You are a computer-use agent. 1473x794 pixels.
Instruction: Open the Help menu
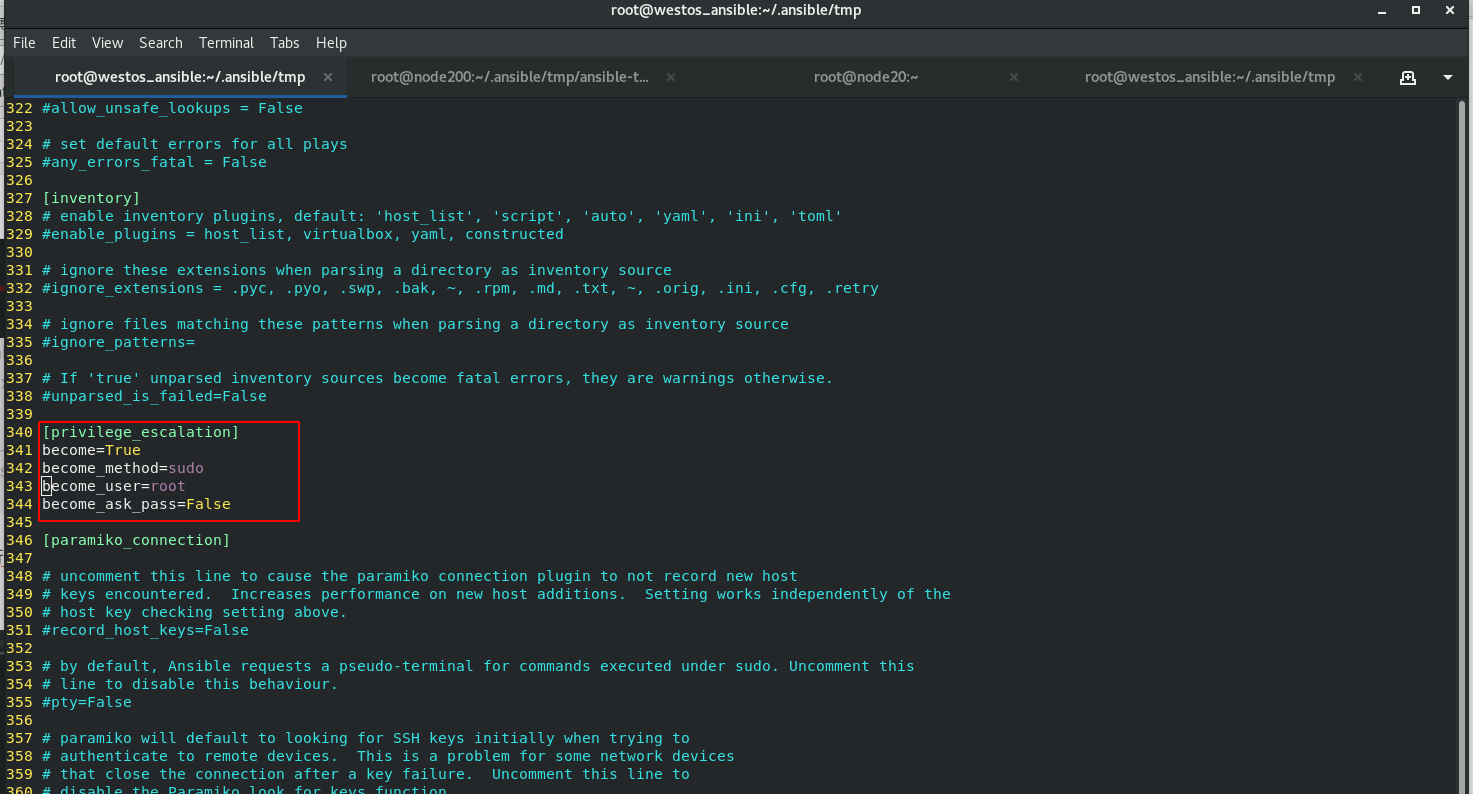(x=331, y=43)
